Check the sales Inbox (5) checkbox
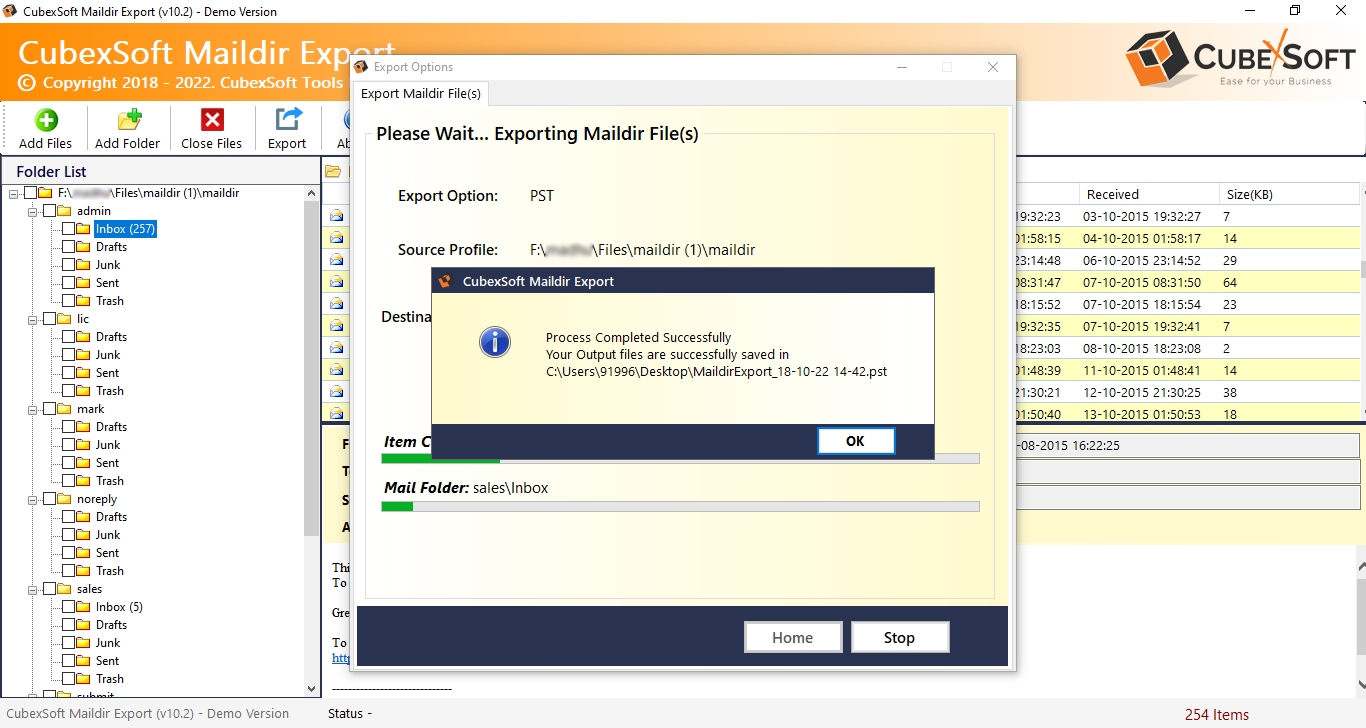The image size is (1366, 728). [x=68, y=607]
